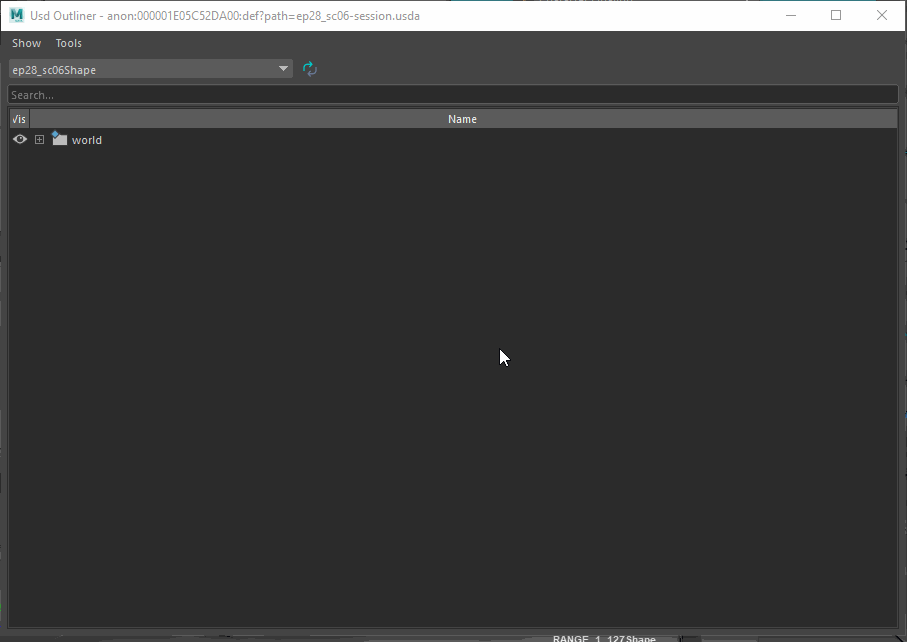Click the Vis column header
Screen dimensions: 907x642
(x=19, y=119)
